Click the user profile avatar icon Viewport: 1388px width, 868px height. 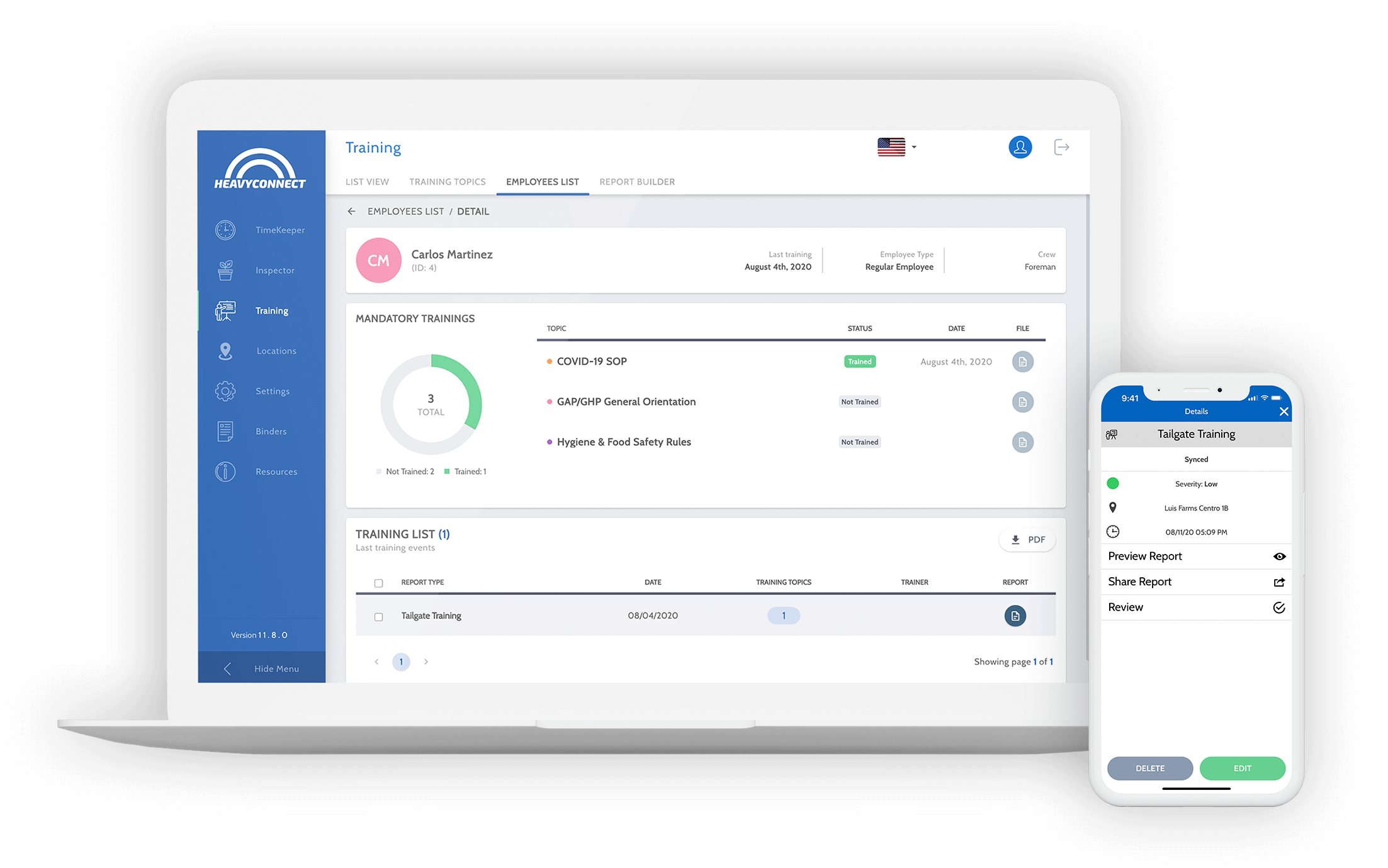coord(1020,147)
